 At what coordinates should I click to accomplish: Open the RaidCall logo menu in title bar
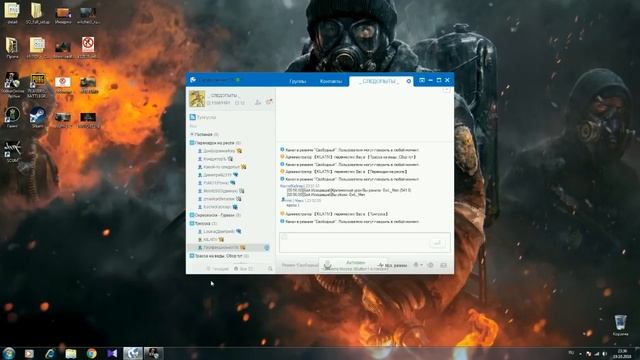point(193,80)
